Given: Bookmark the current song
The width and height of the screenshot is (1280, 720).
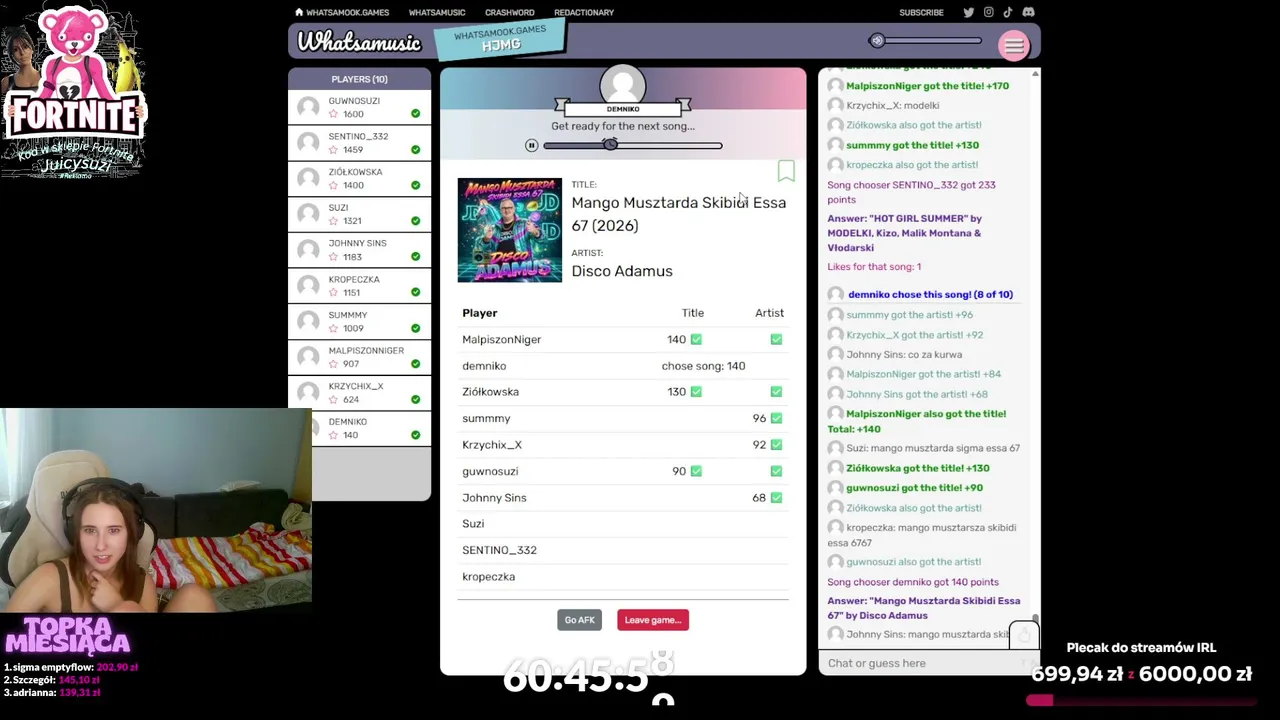Looking at the screenshot, I should click(786, 172).
